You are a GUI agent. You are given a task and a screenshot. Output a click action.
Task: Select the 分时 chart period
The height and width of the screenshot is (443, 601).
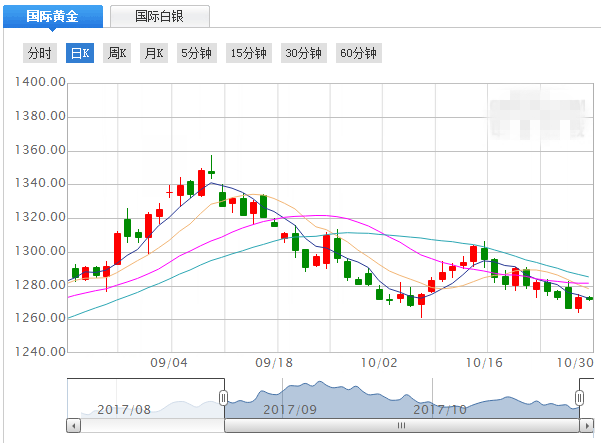40,53
